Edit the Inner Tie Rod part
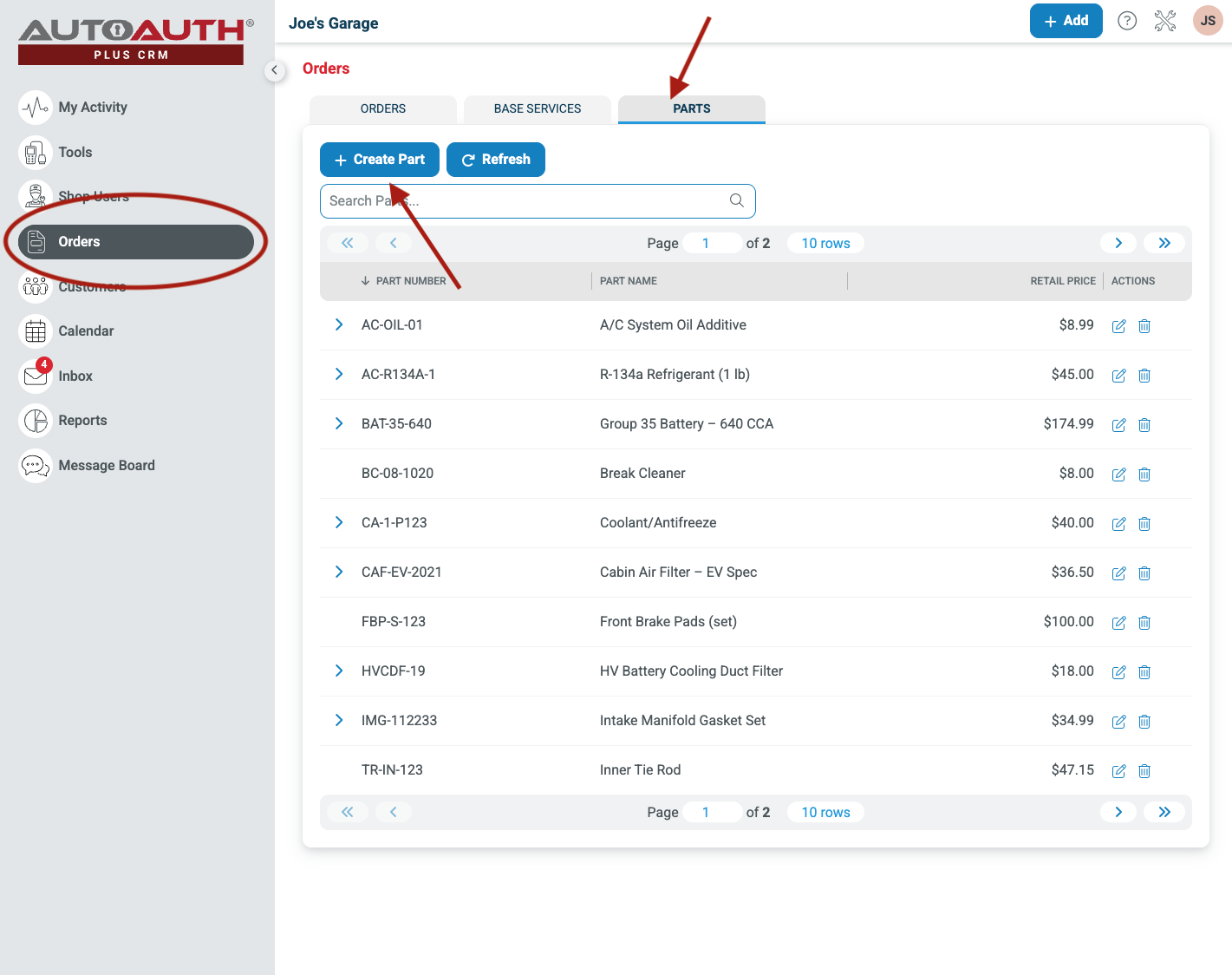The image size is (1232, 975). pos(1118,771)
